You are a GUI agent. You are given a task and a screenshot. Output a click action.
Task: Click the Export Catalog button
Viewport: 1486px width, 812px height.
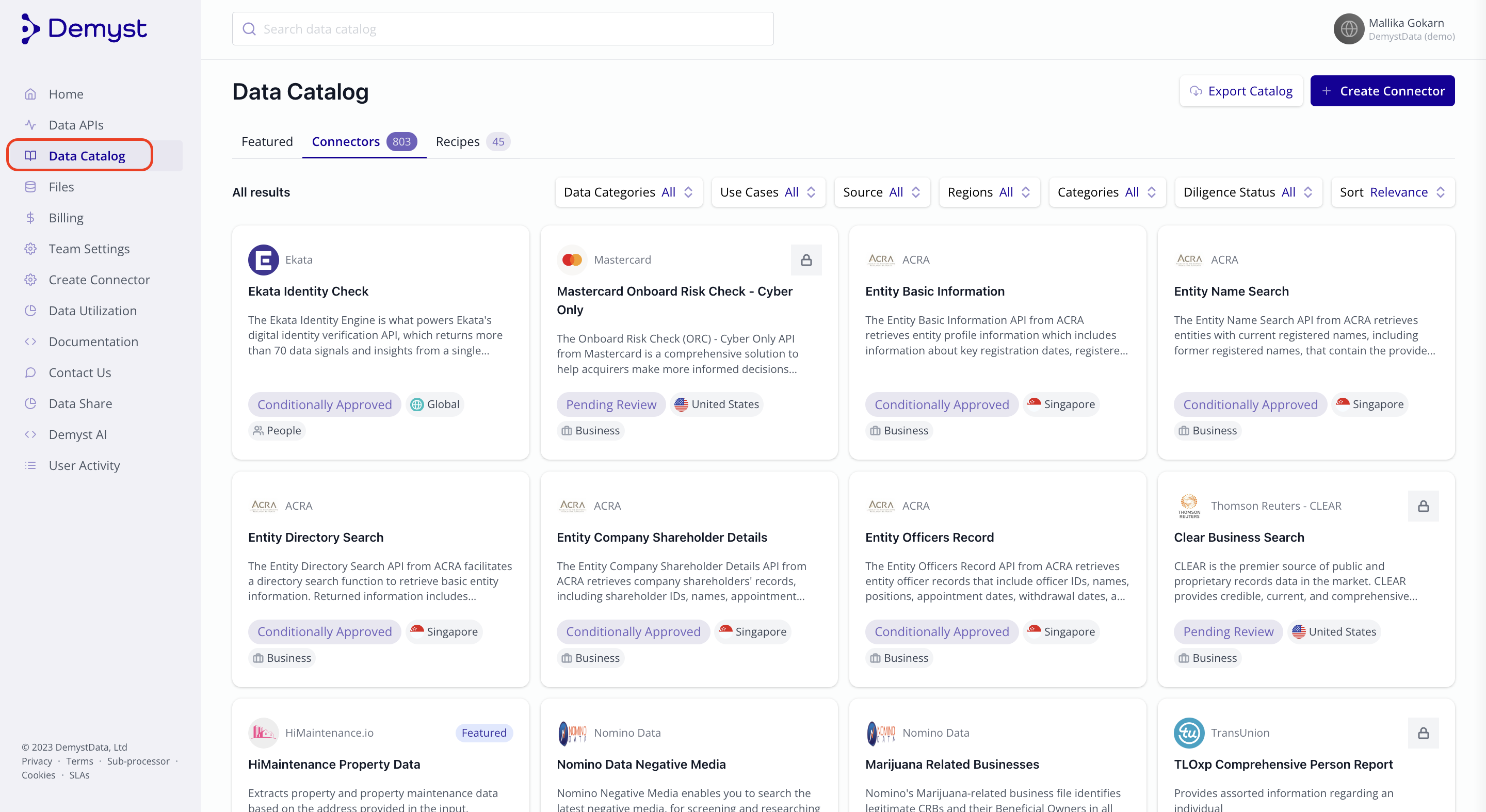pos(1241,91)
